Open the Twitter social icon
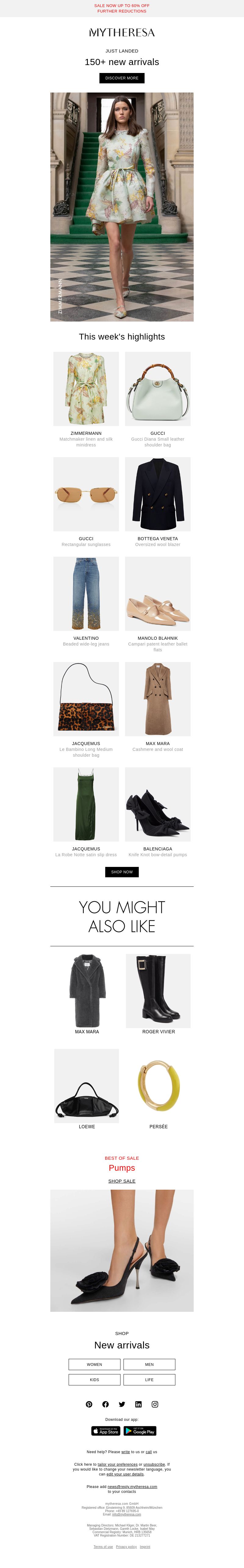The image size is (244, 1568). 122,1404
